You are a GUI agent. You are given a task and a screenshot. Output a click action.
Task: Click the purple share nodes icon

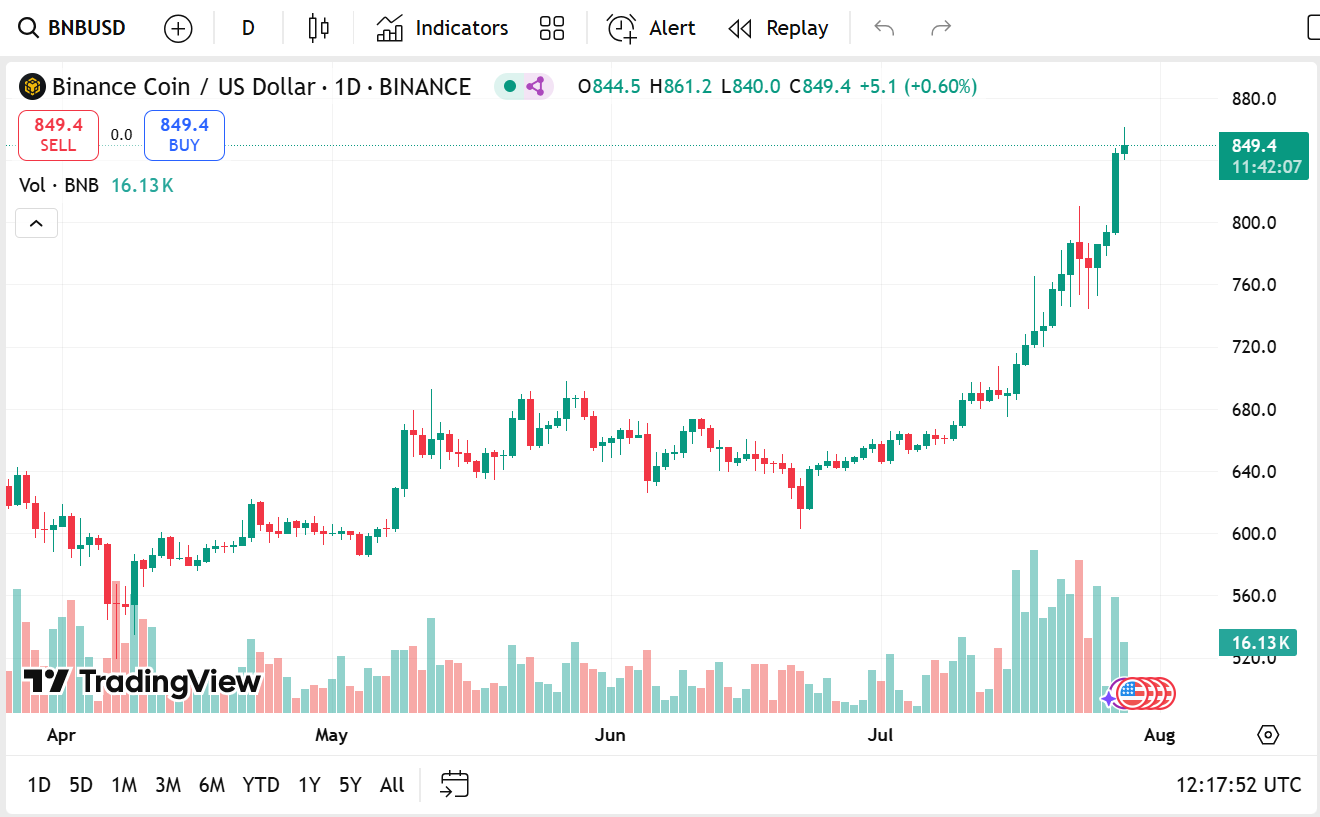[536, 87]
